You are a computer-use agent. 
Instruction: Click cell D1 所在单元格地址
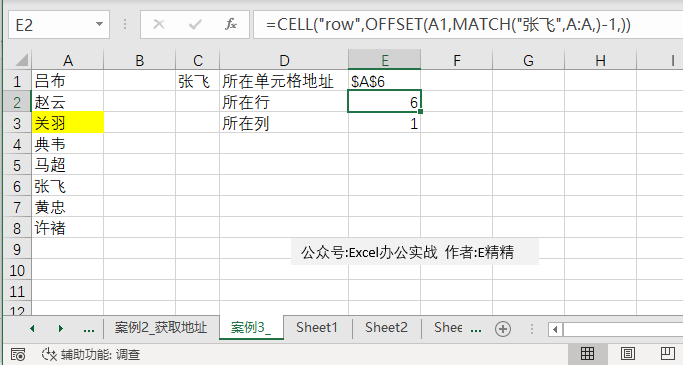click(x=284, y=81)
